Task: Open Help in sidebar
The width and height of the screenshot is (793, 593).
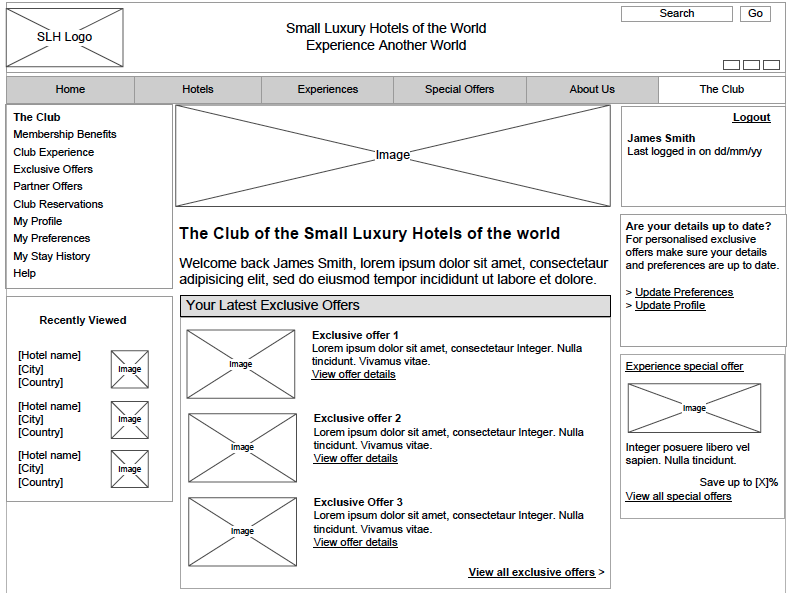Action: (x=24, y=273)
